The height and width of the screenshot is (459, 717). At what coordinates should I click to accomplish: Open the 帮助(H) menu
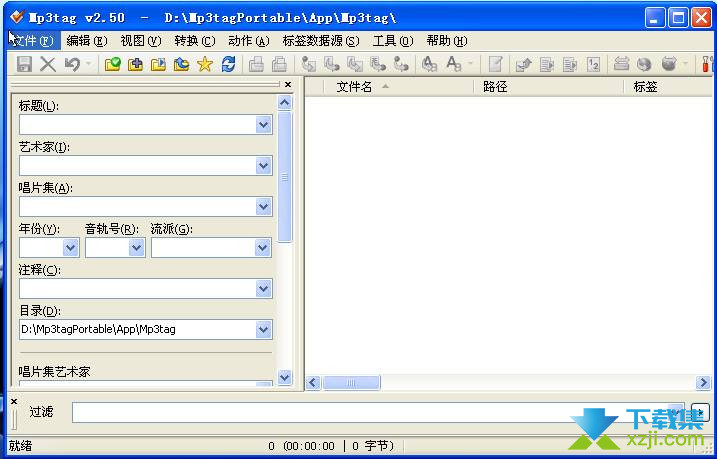tap(447, 41)
